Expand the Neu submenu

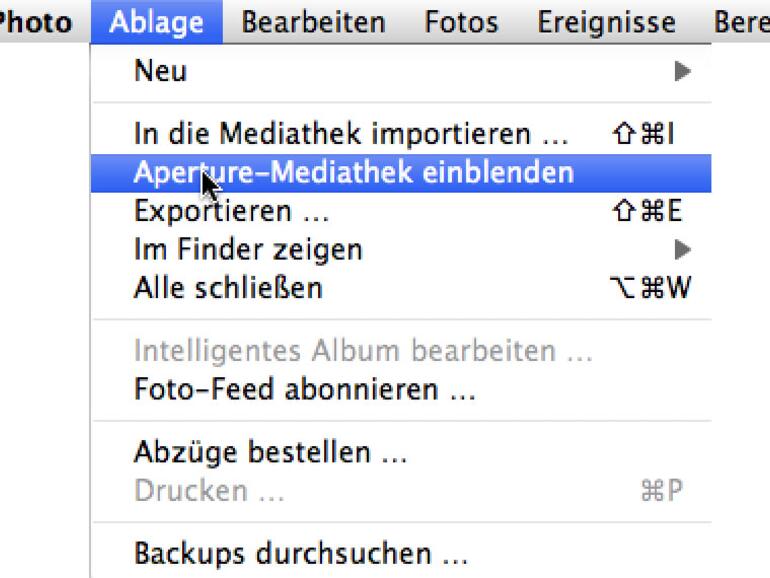tap(400, 71)
